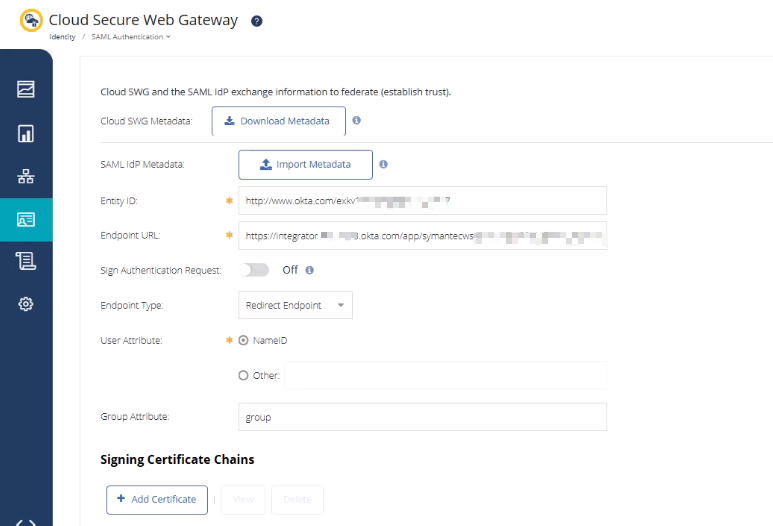The height and width of the screenshot is (526, 773).
Task: Click the SAML IdP Metadata label
Action: 142,165
